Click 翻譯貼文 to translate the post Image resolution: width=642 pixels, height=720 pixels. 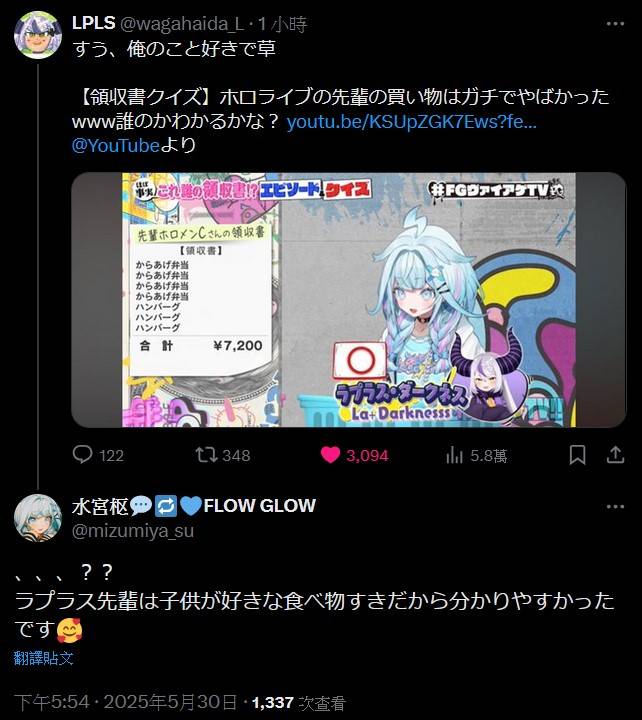tap(44, 658)
